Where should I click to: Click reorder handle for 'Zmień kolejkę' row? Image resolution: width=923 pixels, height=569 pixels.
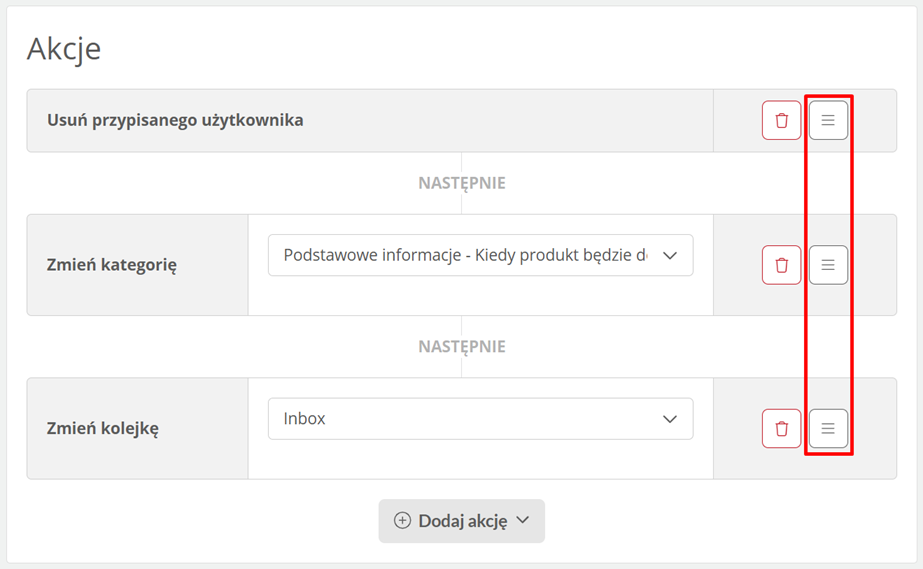coord(828,428)
